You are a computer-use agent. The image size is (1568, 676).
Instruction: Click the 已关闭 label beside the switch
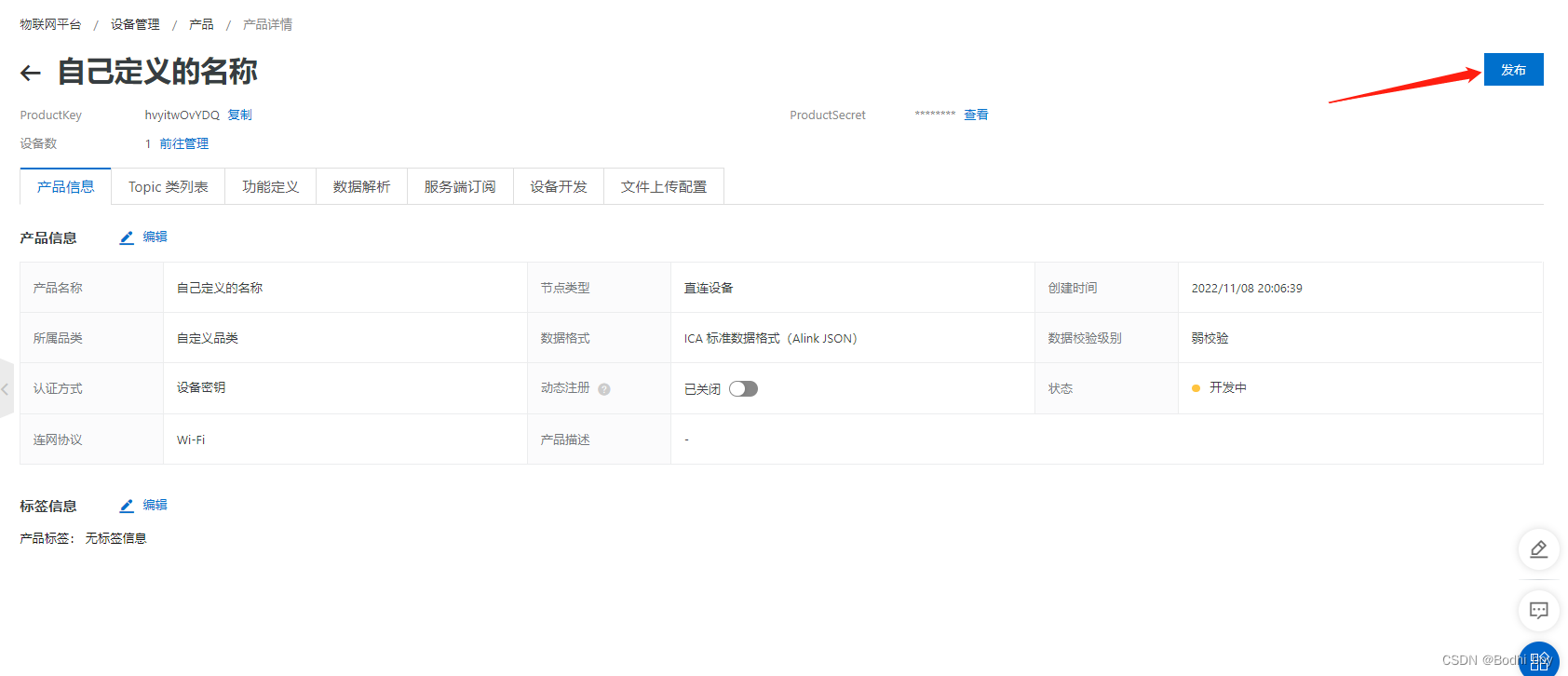(x=702, y=389)
